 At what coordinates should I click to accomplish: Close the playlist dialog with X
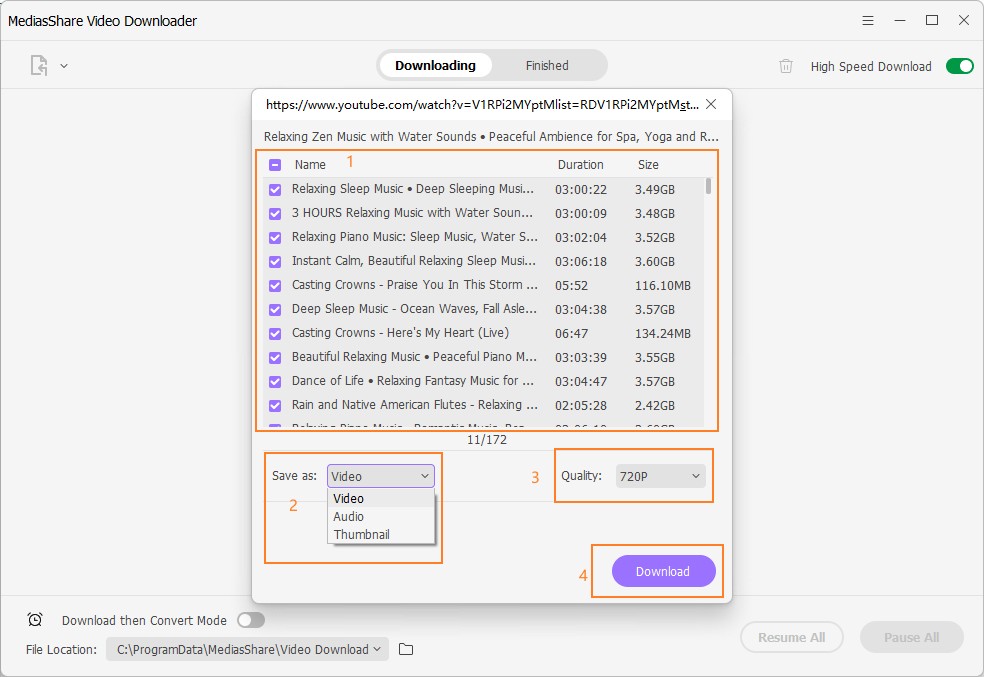711,104
